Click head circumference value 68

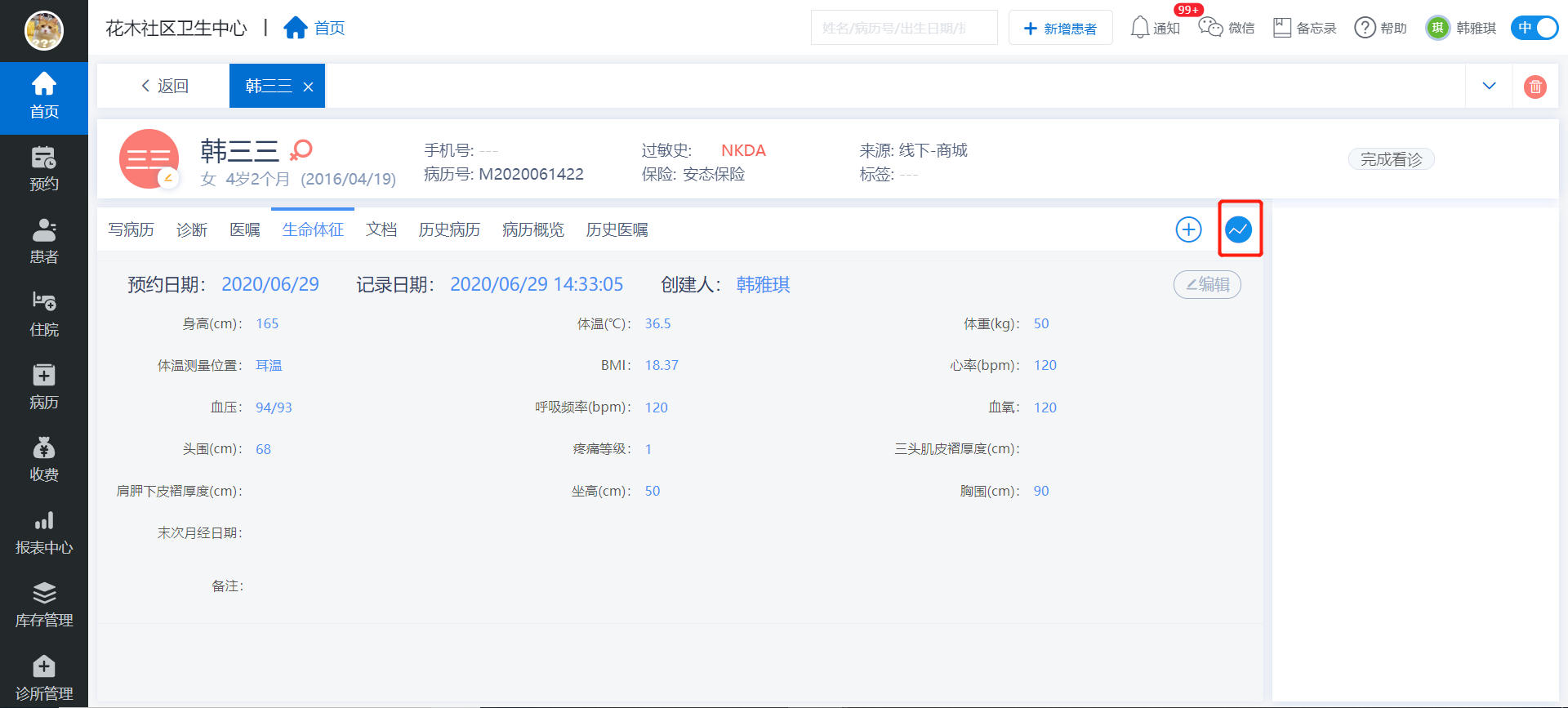[263, 449]
